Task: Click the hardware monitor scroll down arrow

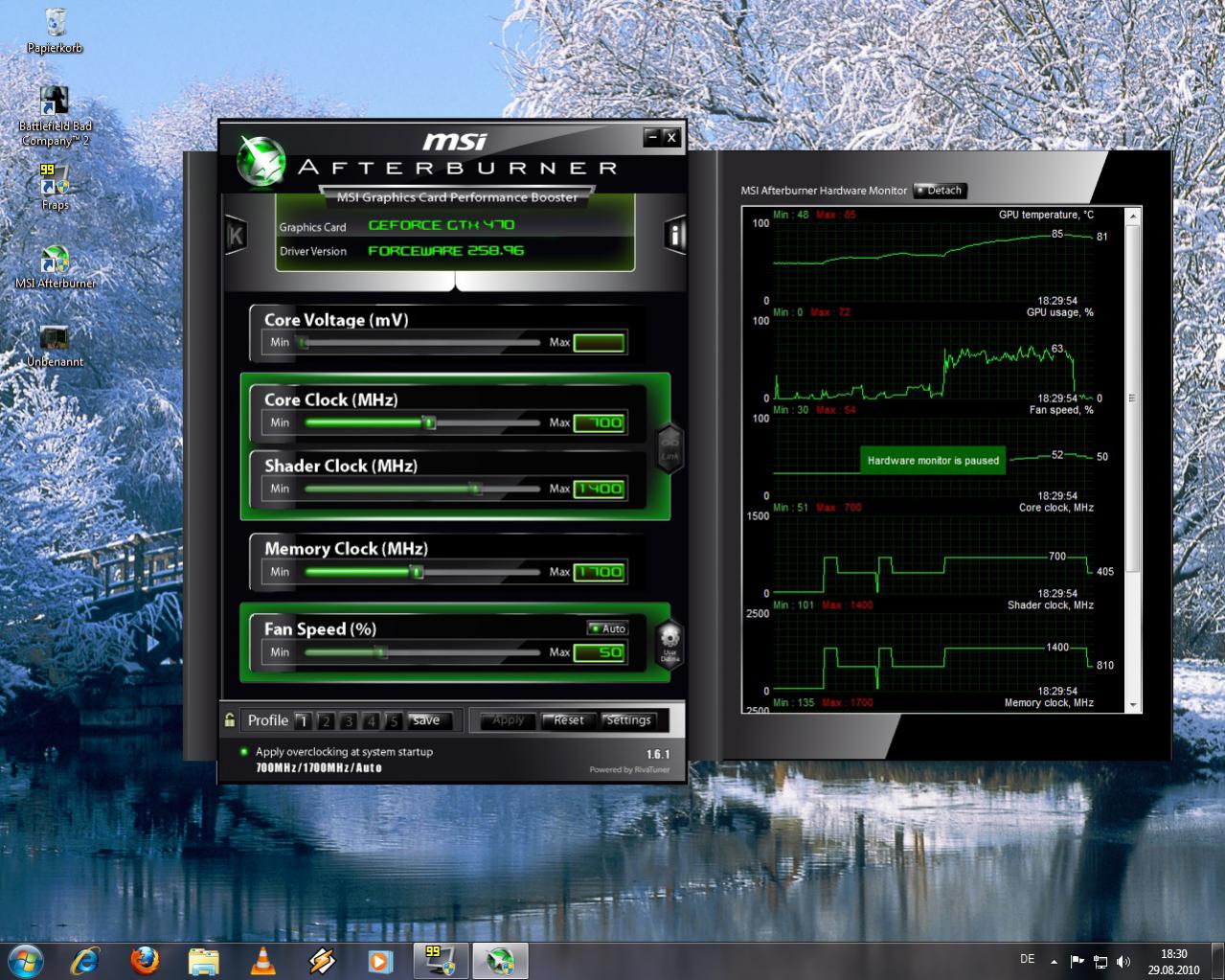Action: 1134,705
